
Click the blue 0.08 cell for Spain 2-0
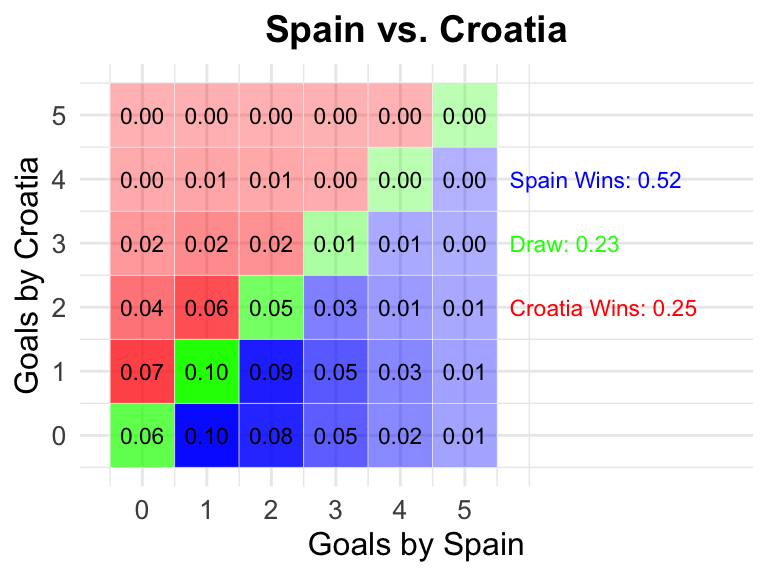[x=271, y=435]
